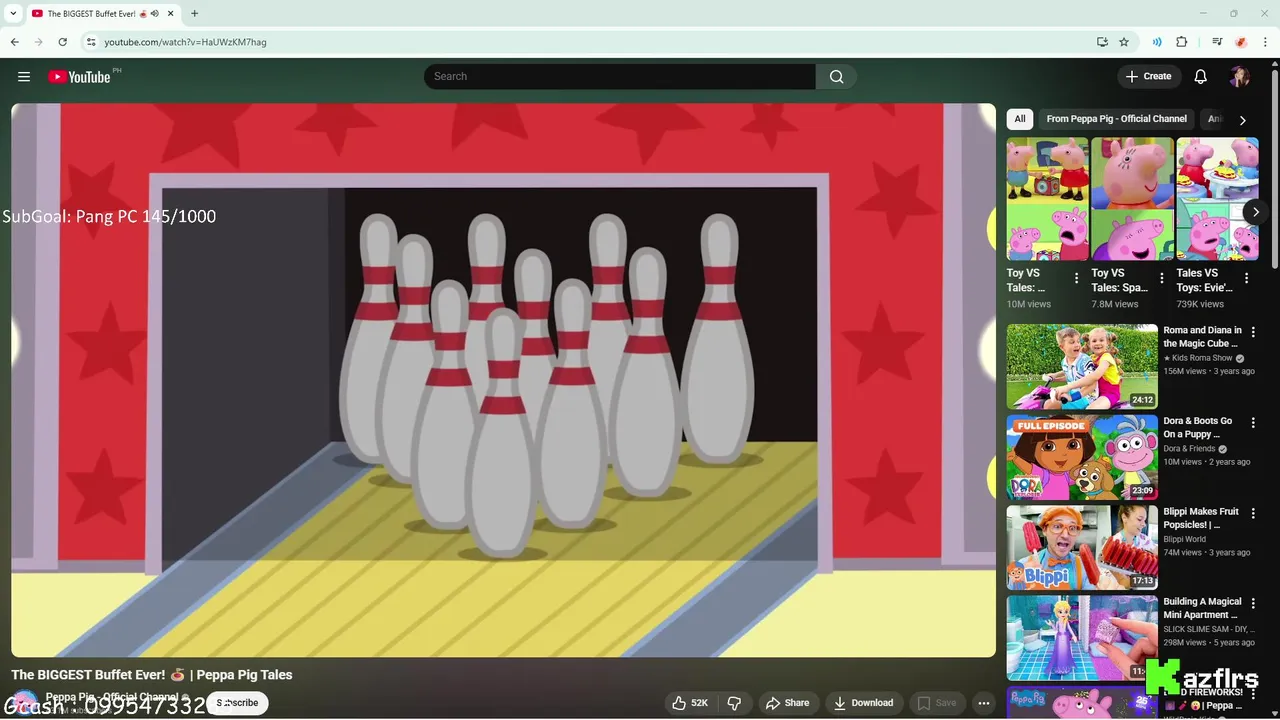Open options for Building A Magical Mini Apartment
This screenshot has width=1280, height=720.
(1253, 604)
